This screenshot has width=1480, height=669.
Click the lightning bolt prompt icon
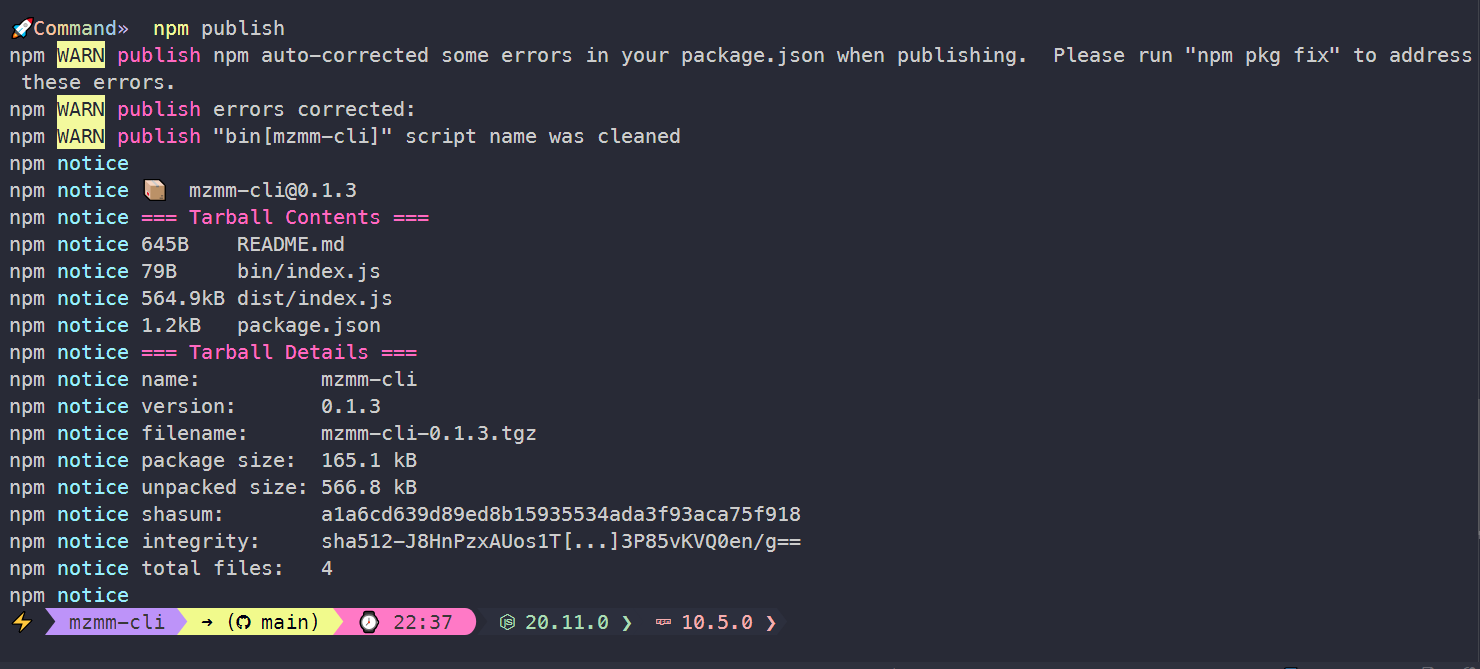tap(22, 622)
